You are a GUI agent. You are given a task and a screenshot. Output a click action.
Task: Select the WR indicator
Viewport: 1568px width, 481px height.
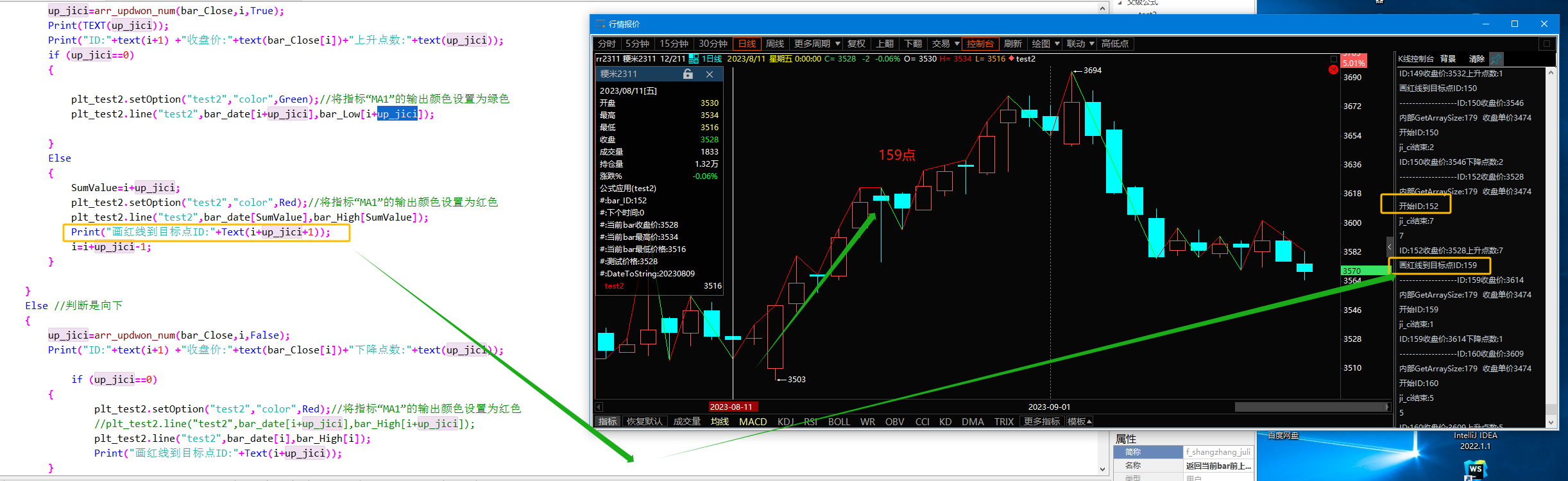click(868, 421)
